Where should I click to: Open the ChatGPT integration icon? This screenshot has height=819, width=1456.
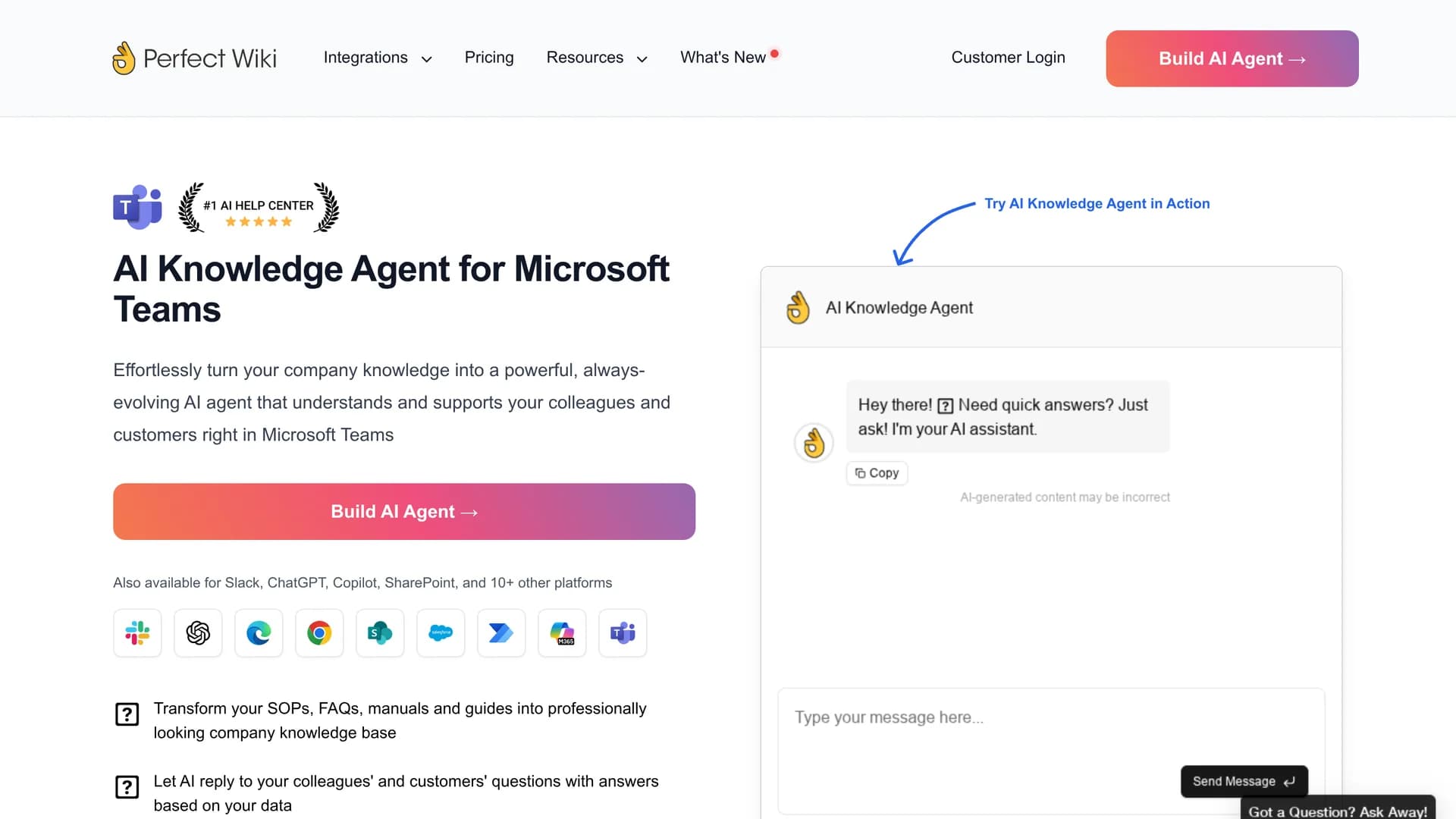(x=198, y=632)
